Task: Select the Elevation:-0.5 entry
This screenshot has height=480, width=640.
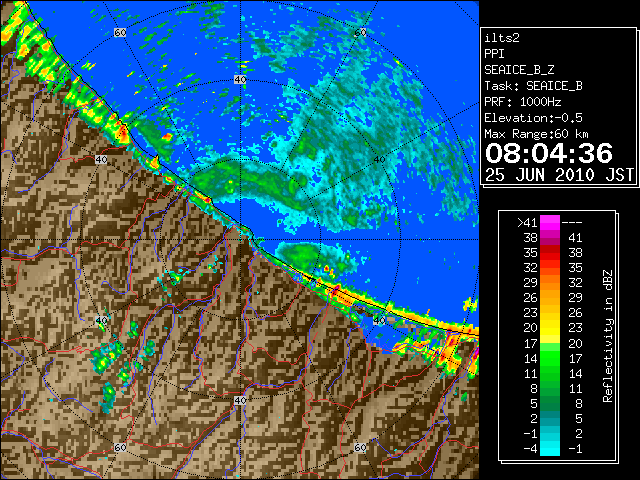Action: point(533,118)
